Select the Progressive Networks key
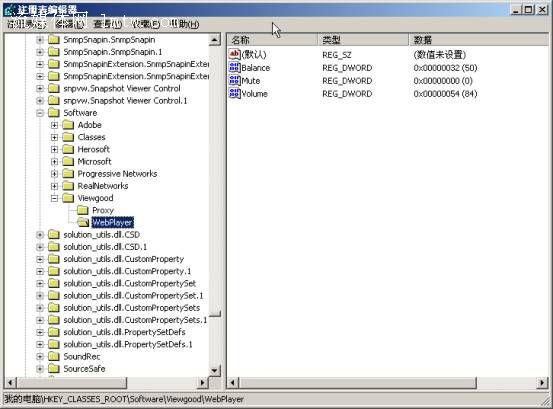The width and height of the screenshot is (553, 409). point(117,174)
